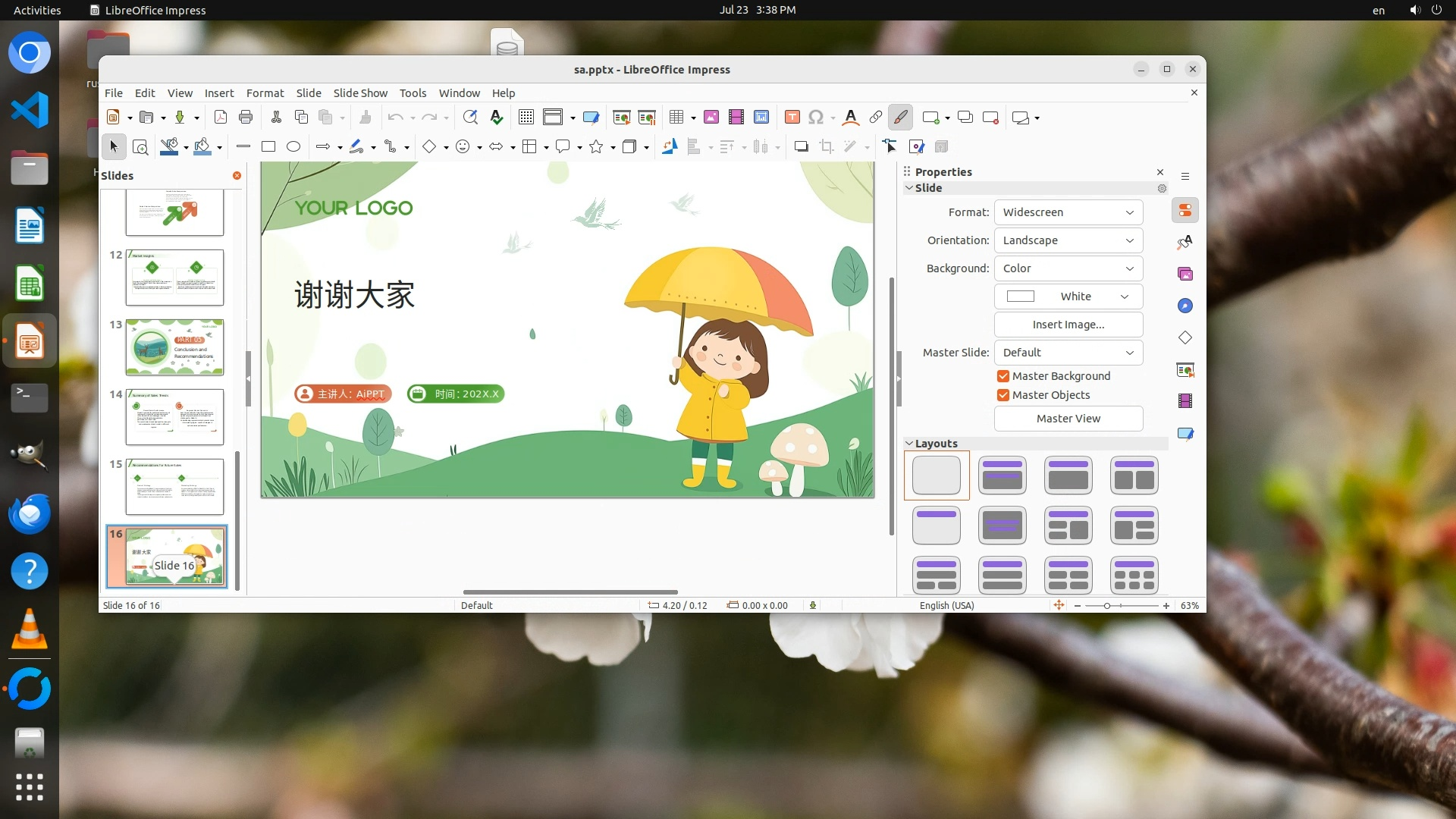Click the Display Grid toolbar icon
Image resolution: width=1456 pixels, height=819 pixels.
(x=526, y=117)
